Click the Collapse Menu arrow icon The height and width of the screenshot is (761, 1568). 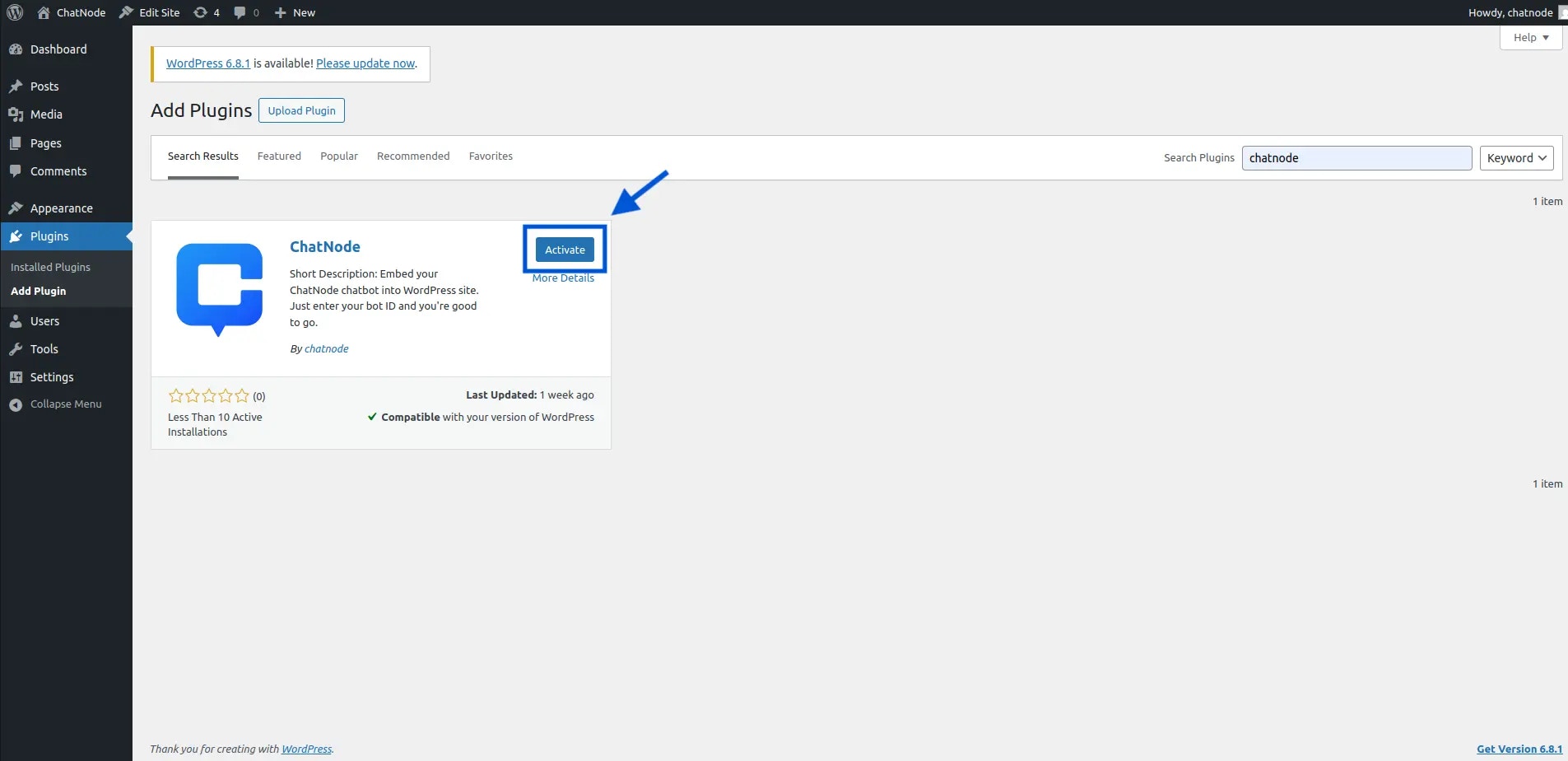[x=16, y=404]
